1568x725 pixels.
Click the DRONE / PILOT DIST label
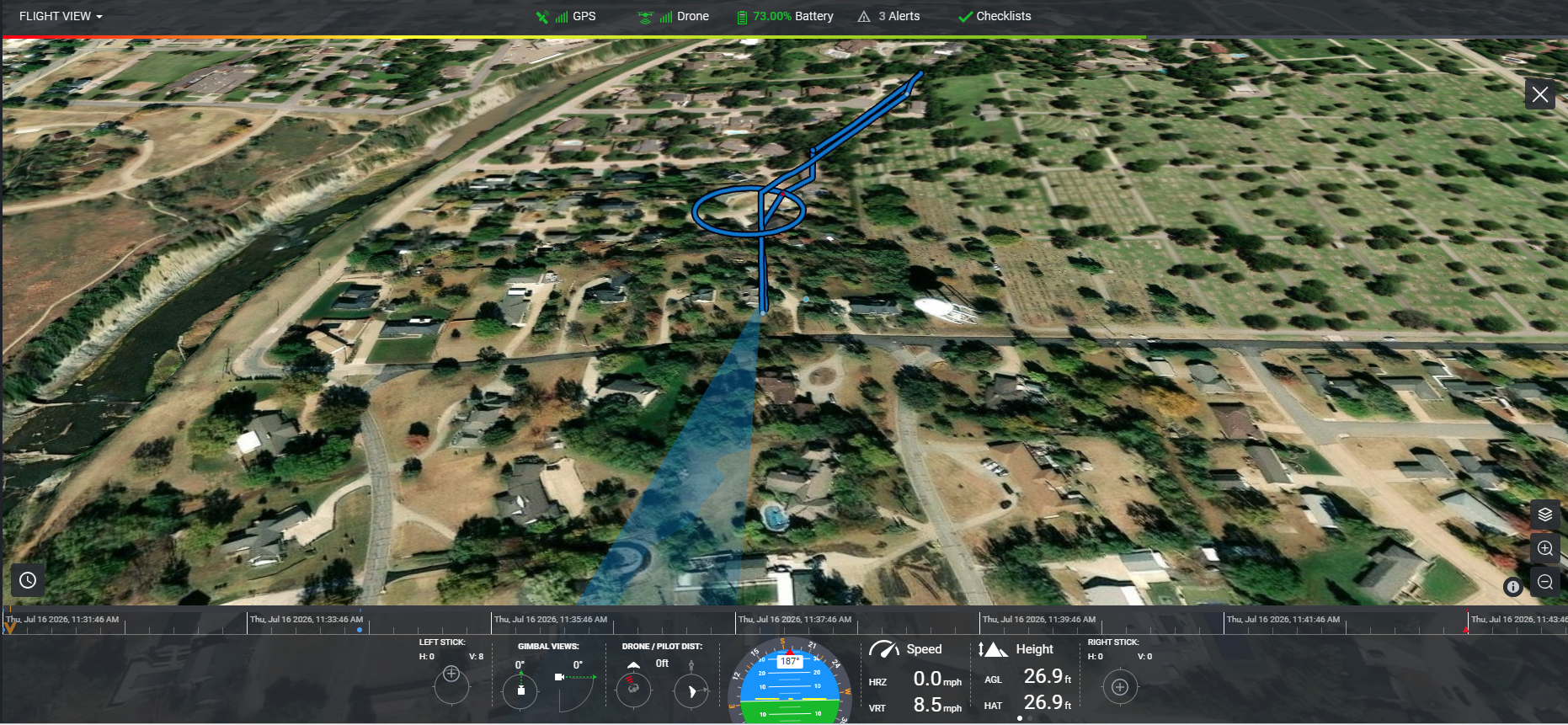(x=662, y=647)
